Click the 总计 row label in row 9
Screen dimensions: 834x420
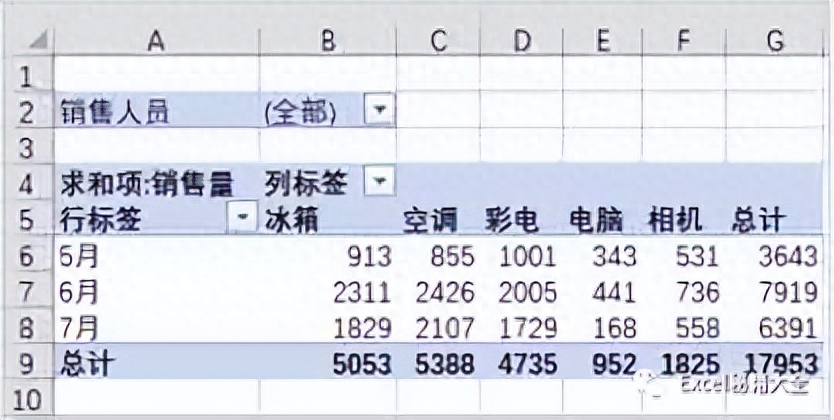[x=156, y=364]
